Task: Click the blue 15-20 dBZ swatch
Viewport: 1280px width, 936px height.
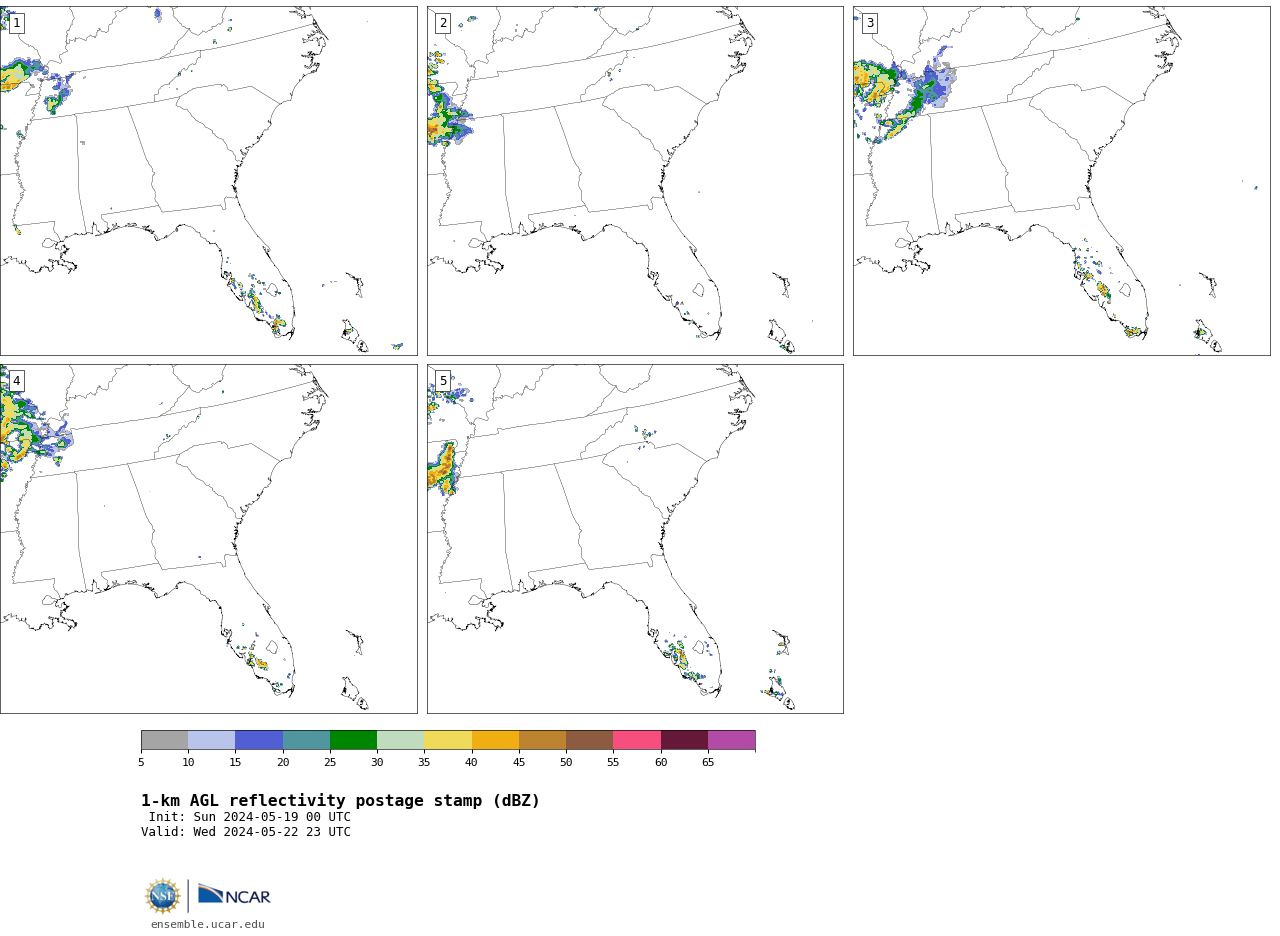Action: (259, 740)
